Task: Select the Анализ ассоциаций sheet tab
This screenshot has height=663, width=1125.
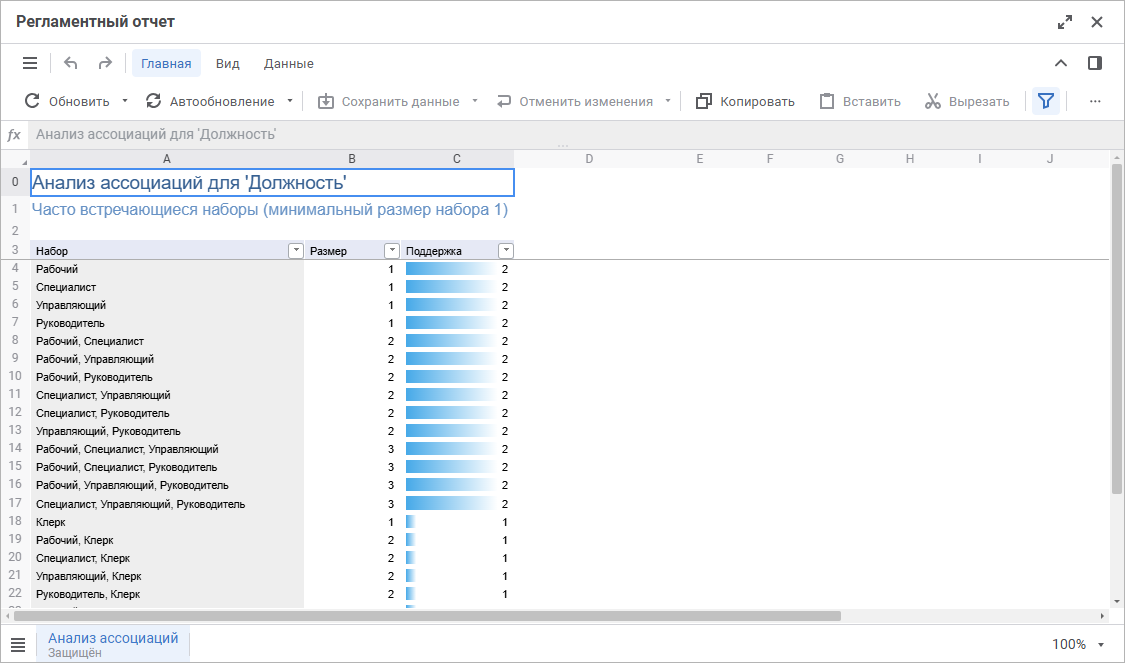Action: pos(113,644)
